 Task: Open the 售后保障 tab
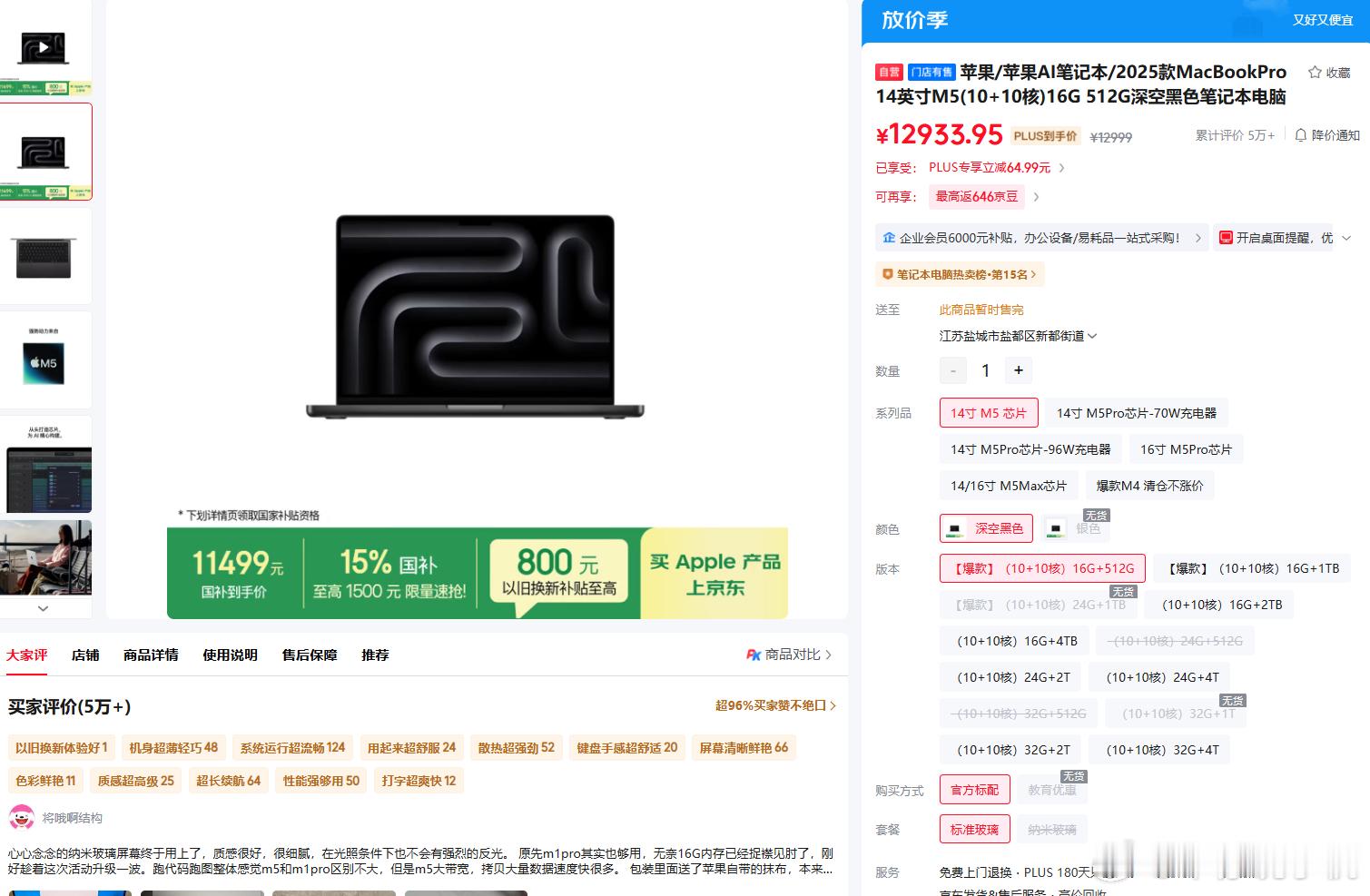[x=310, y=655]
